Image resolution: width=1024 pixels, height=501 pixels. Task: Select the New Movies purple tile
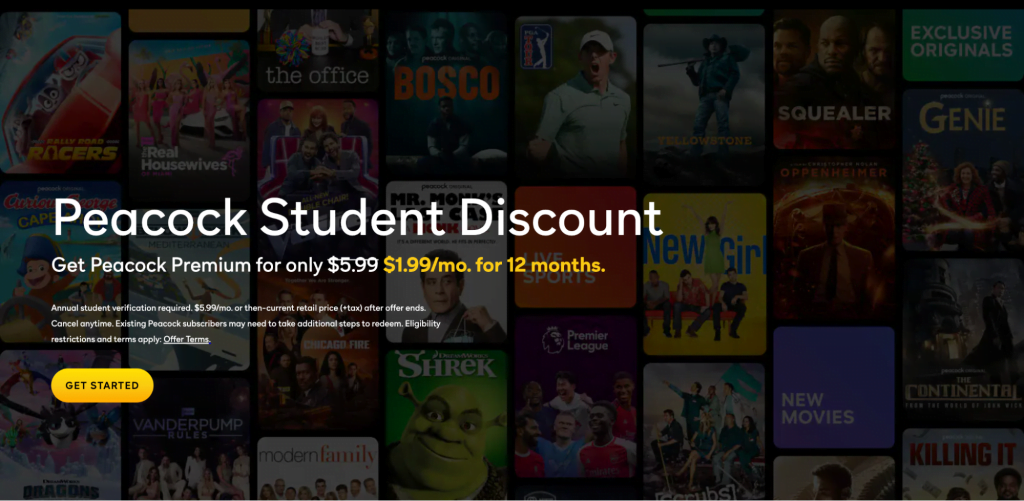834,387
